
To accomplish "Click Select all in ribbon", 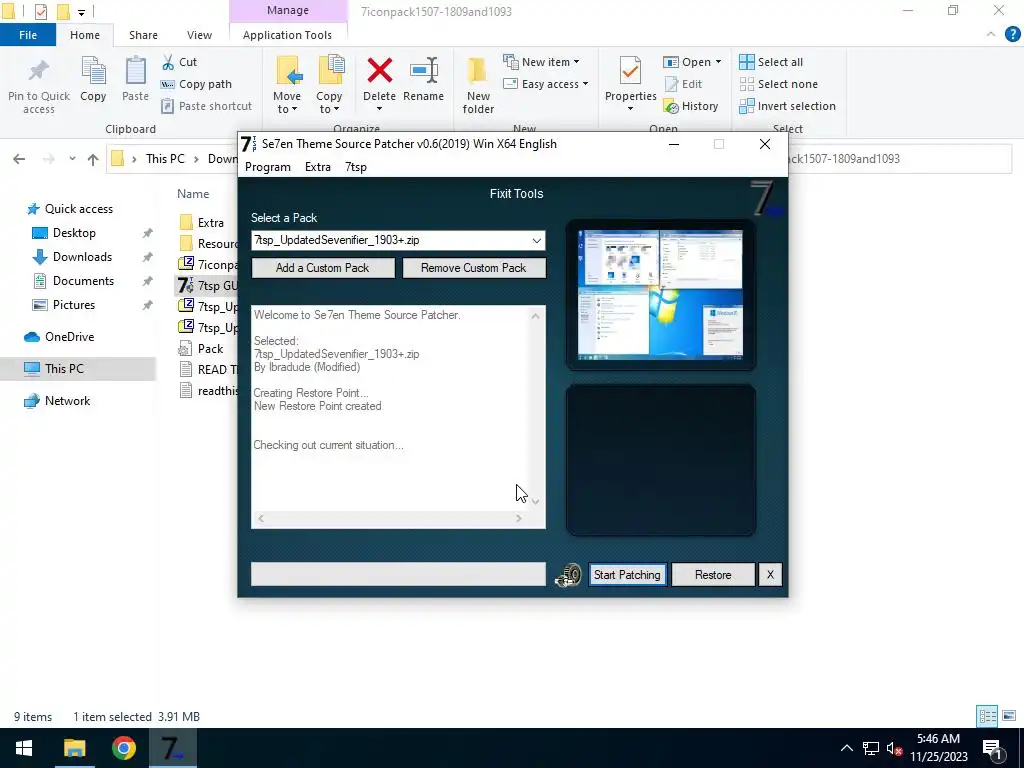I will [771, 62].
